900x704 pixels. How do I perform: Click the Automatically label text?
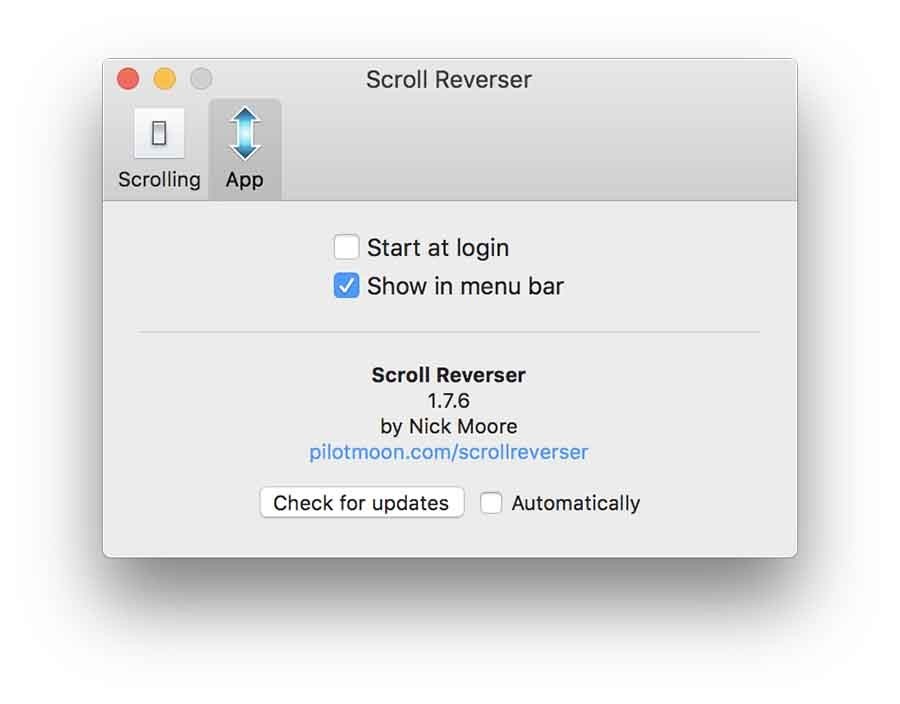pos(575,503)
